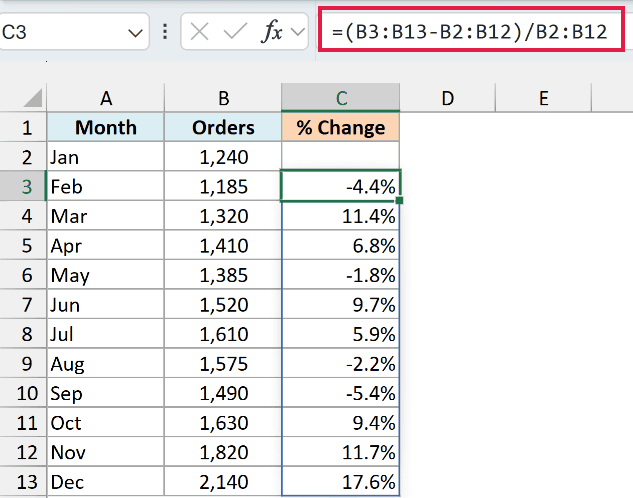Click the Orders header cell

223,127
